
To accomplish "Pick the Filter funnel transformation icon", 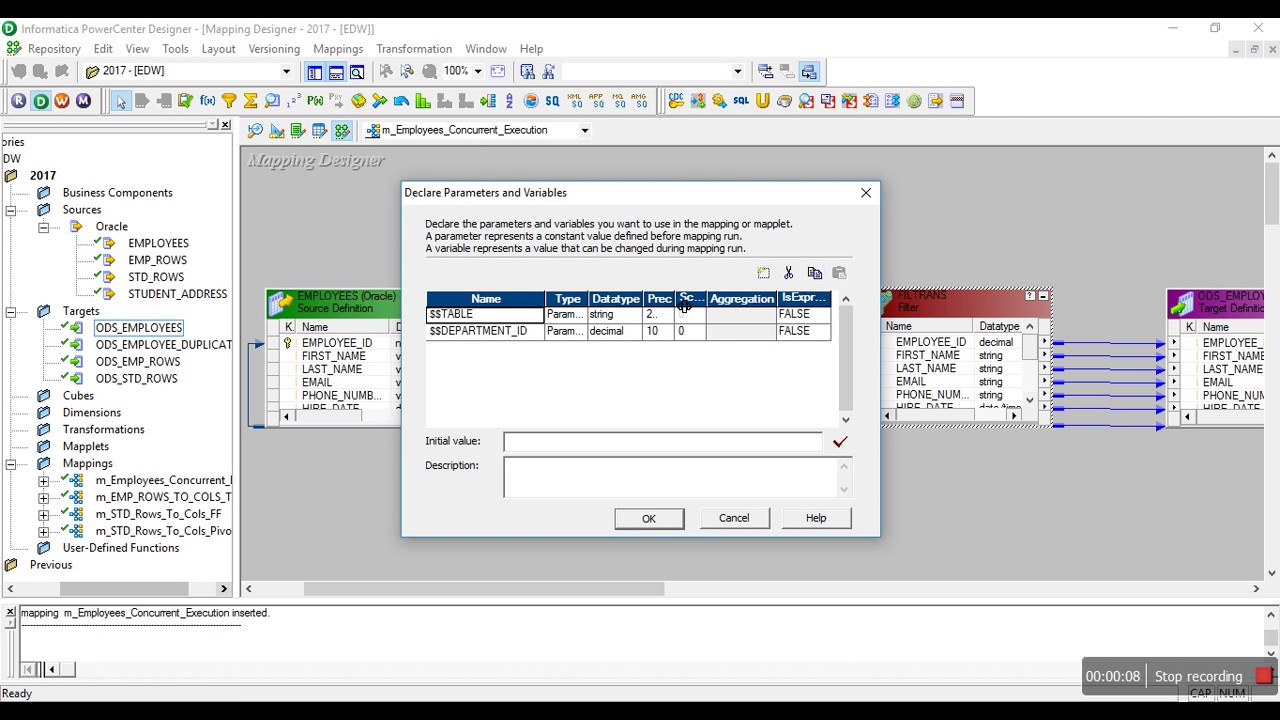I will point(229,101).
